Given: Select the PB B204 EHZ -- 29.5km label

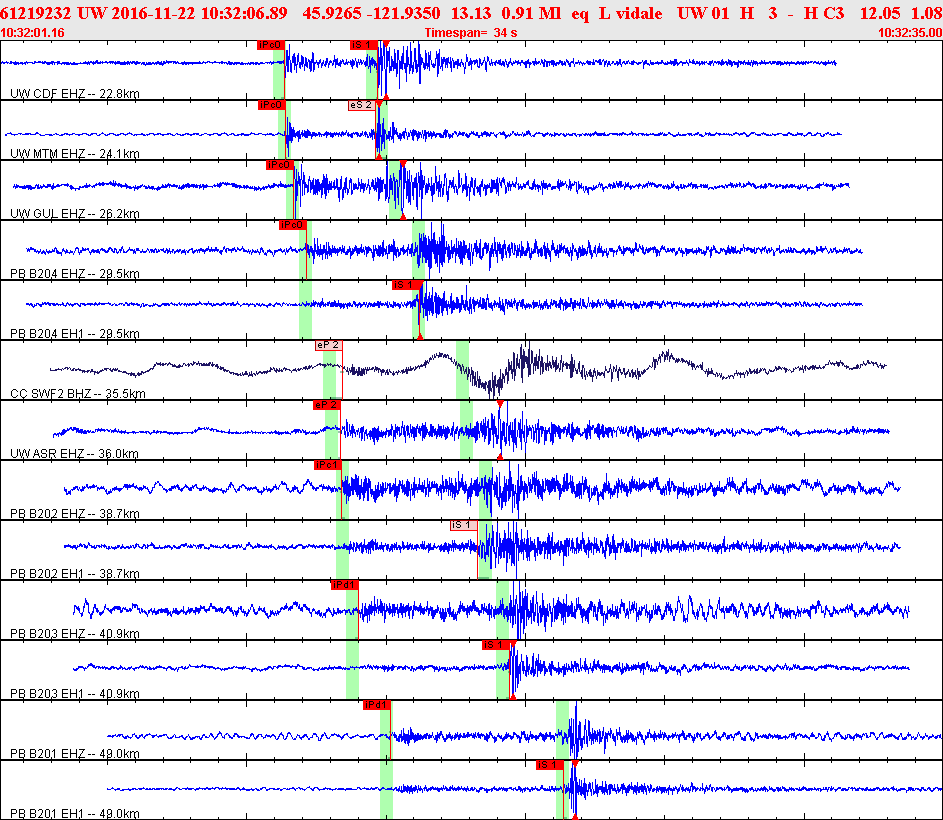Looking at the screenshot, I should click(x=75, y=274).
